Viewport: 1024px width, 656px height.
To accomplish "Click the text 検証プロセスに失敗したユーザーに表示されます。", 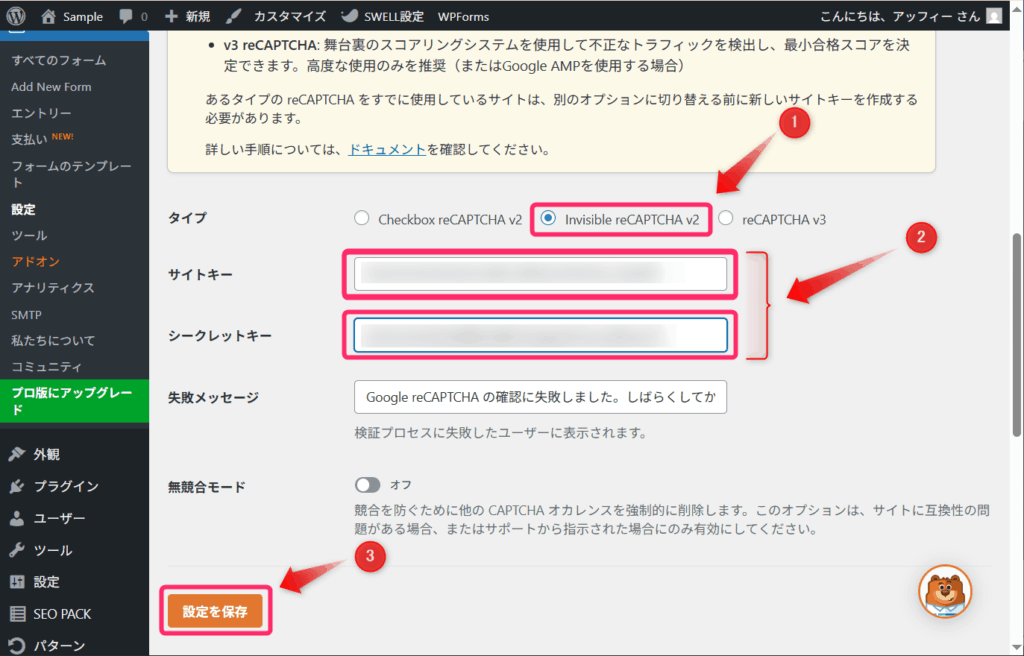I will 500,433.
